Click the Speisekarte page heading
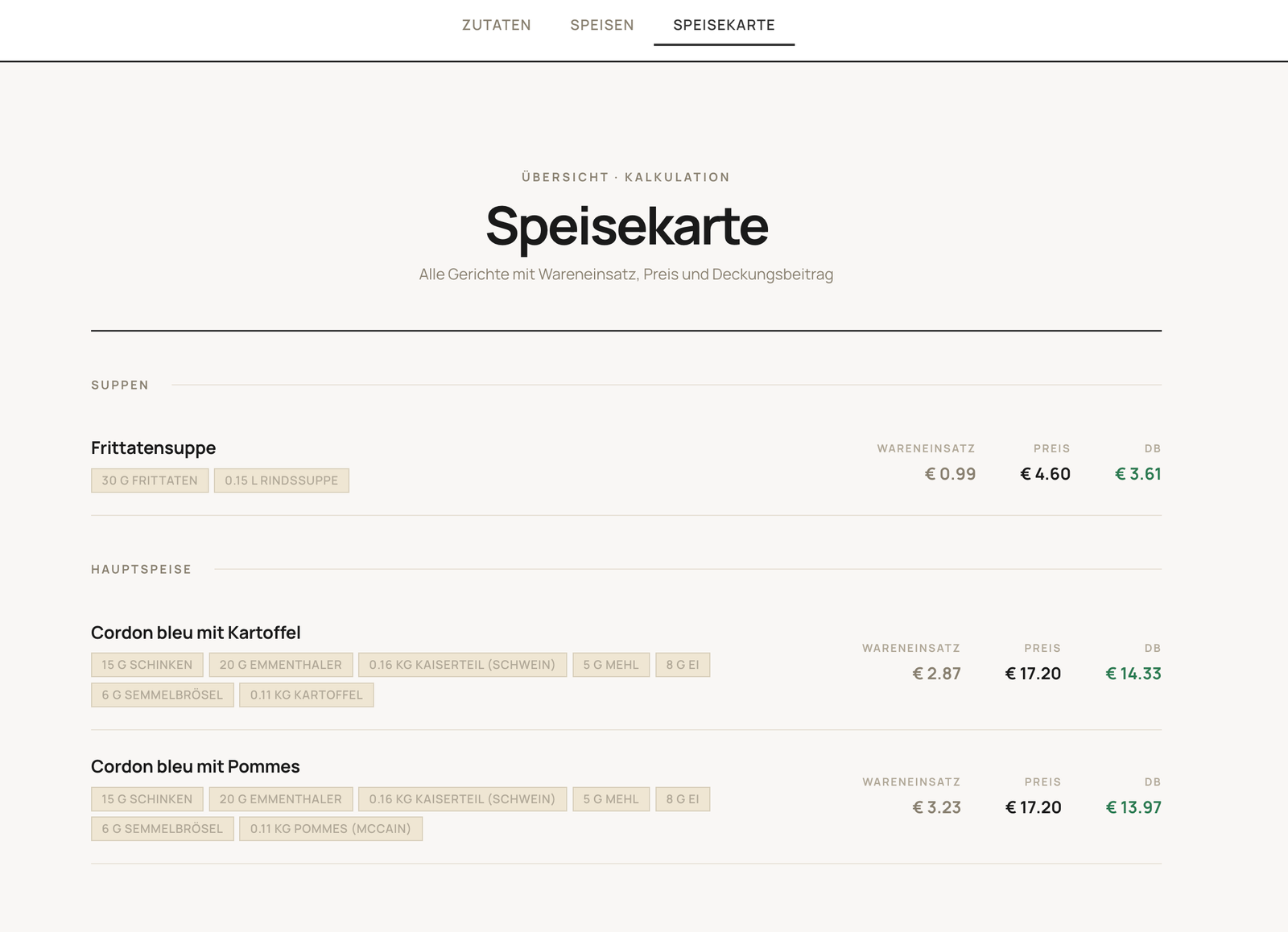Viewport: 1288px width, 932px height. coord(626,226)
